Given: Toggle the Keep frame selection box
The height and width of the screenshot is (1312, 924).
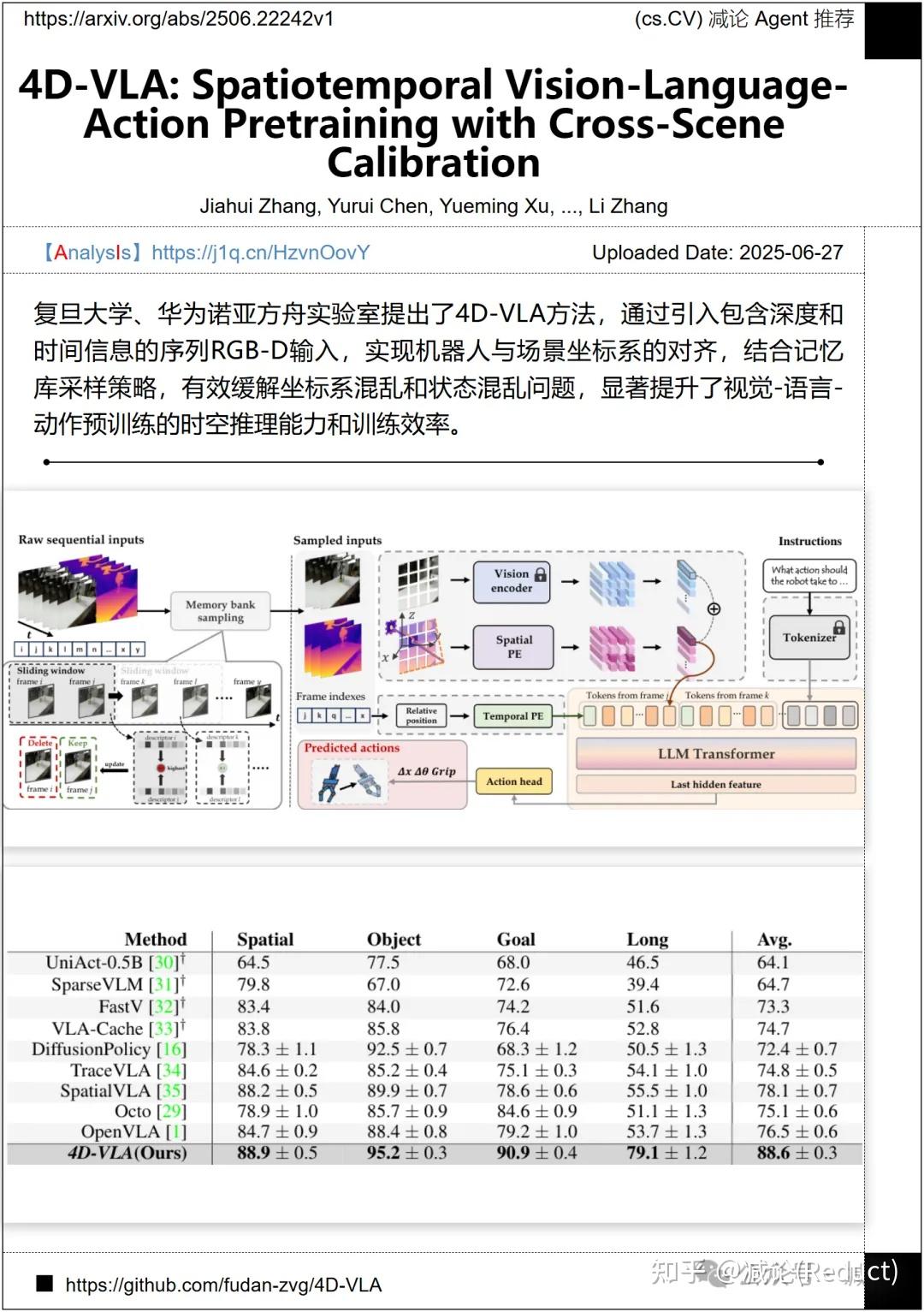Looking at the screenshot, I should [x=79, y=766].
